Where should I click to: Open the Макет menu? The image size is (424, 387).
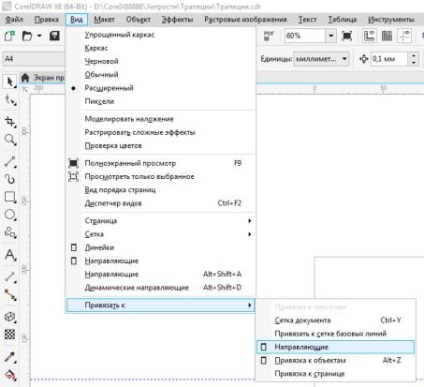[x=104, y=20]
